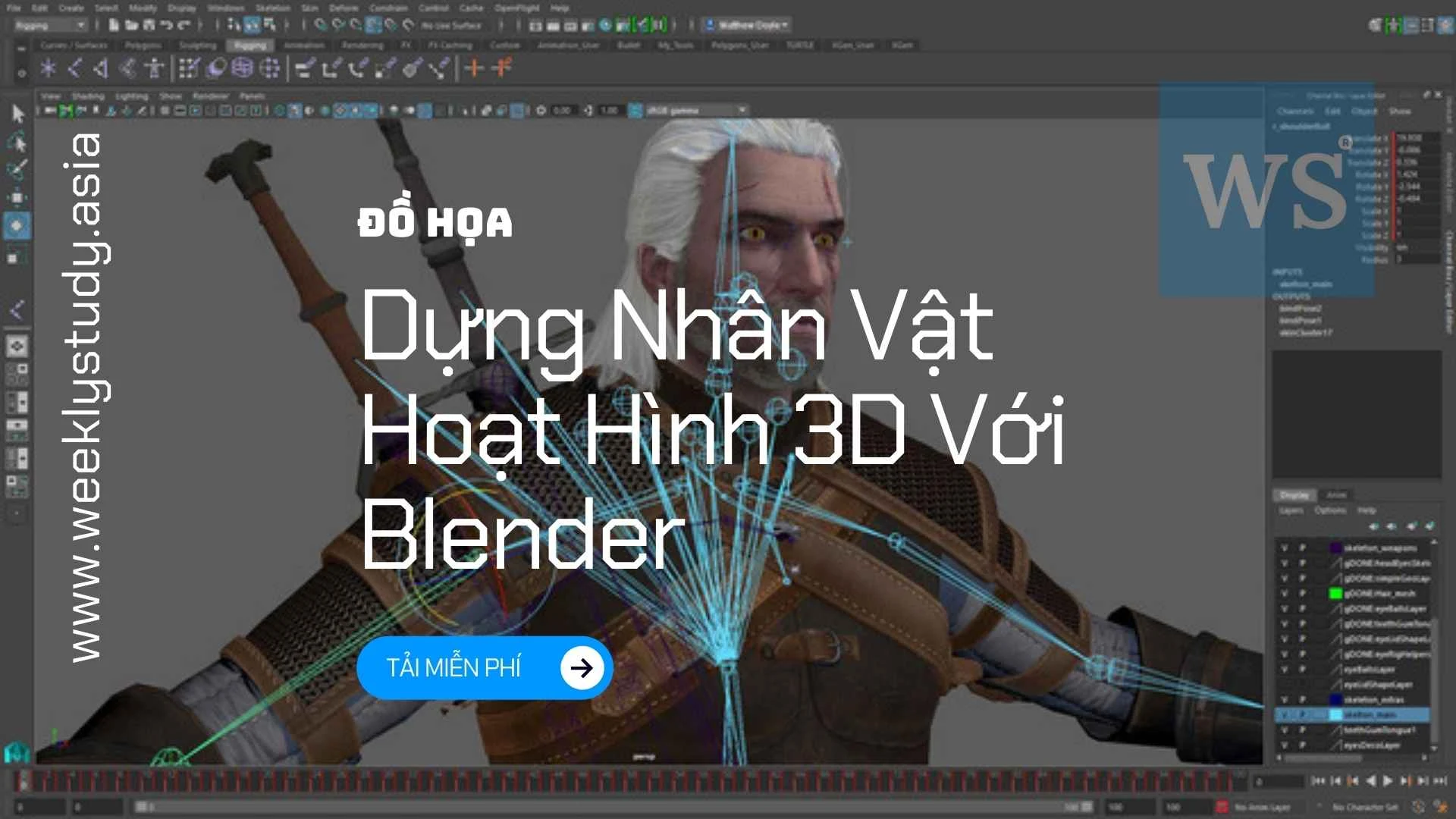
Task: Click the single-pane layout icon in the toolbox
Action: click(x=17, y=347)
